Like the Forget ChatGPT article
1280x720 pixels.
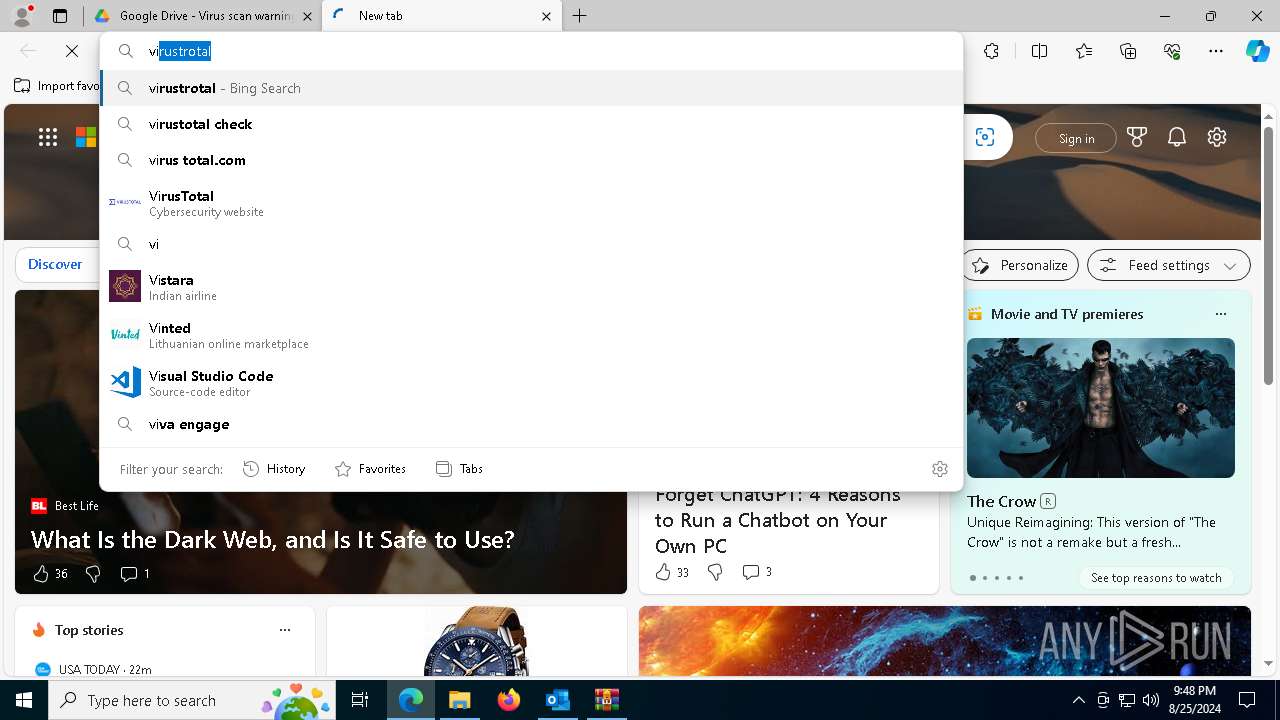672,572
